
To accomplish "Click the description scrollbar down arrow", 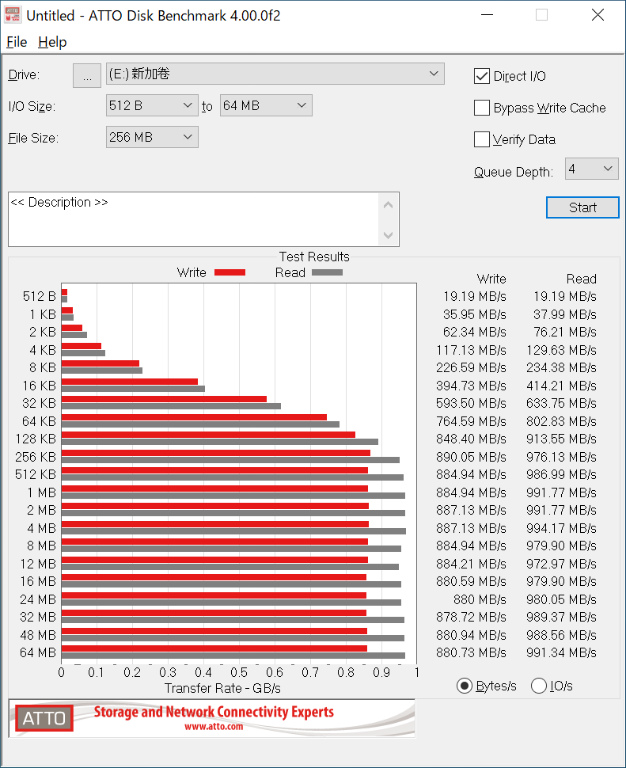I will point(388,235).
